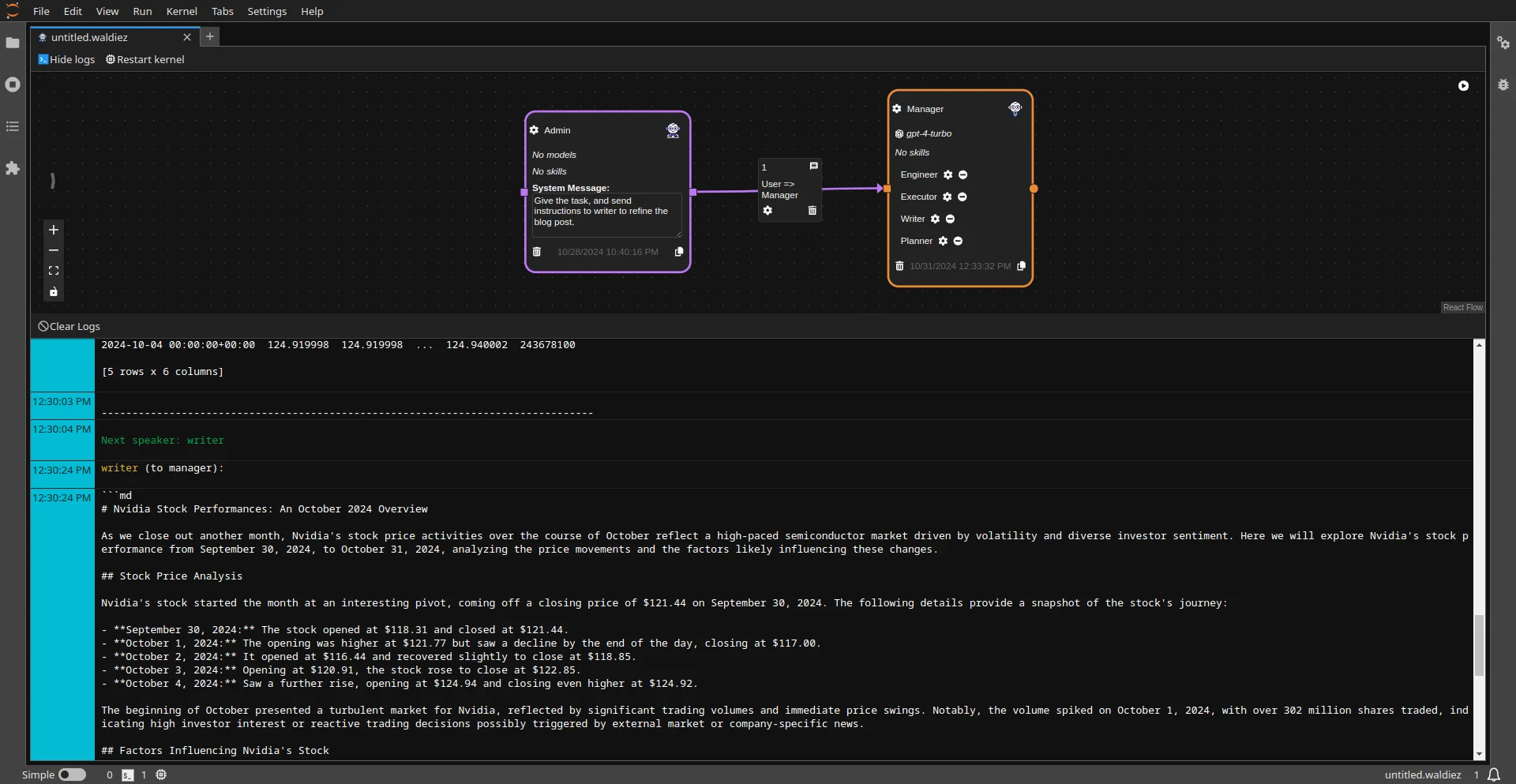Open the extension manager sidebar

[x=13, y=168]
